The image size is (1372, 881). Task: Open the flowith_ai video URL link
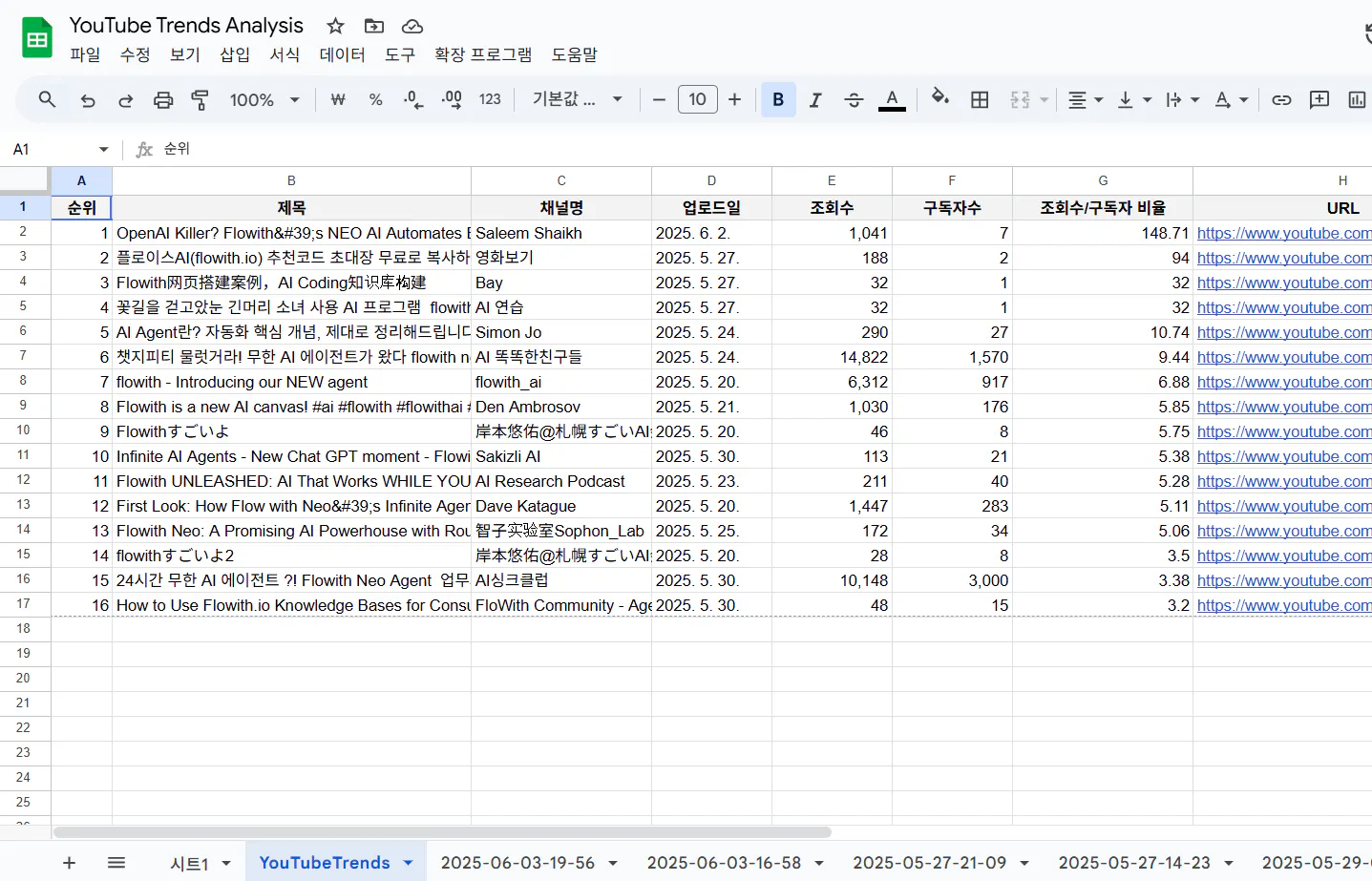1284,382
